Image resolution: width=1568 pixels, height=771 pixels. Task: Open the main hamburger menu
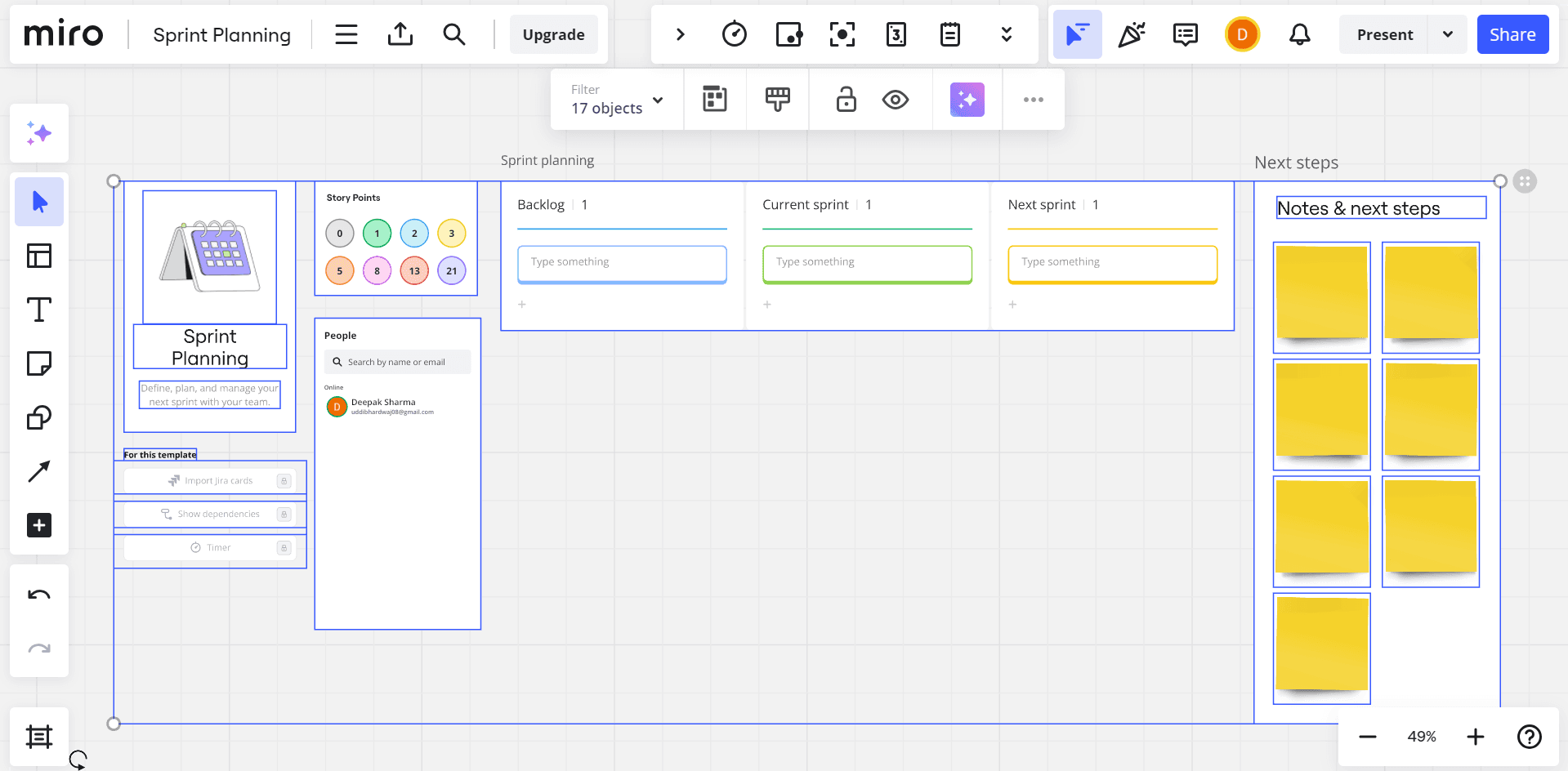click(x=346, y=34)
